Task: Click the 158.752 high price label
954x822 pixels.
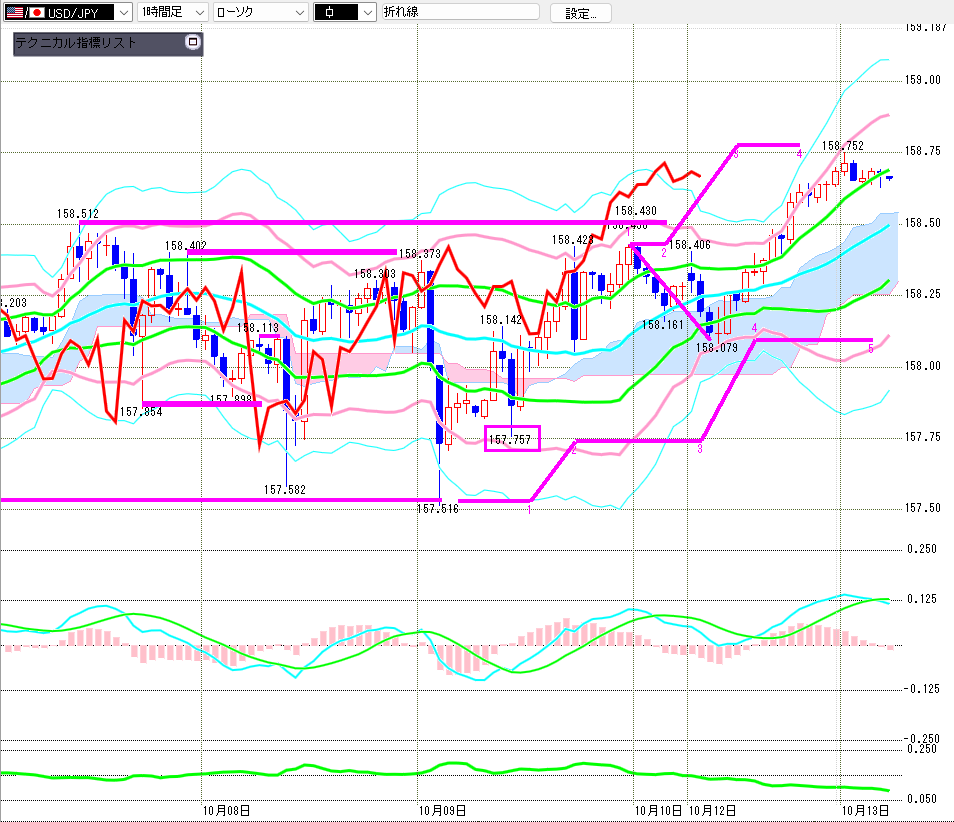Action: [x=843, y=145]
